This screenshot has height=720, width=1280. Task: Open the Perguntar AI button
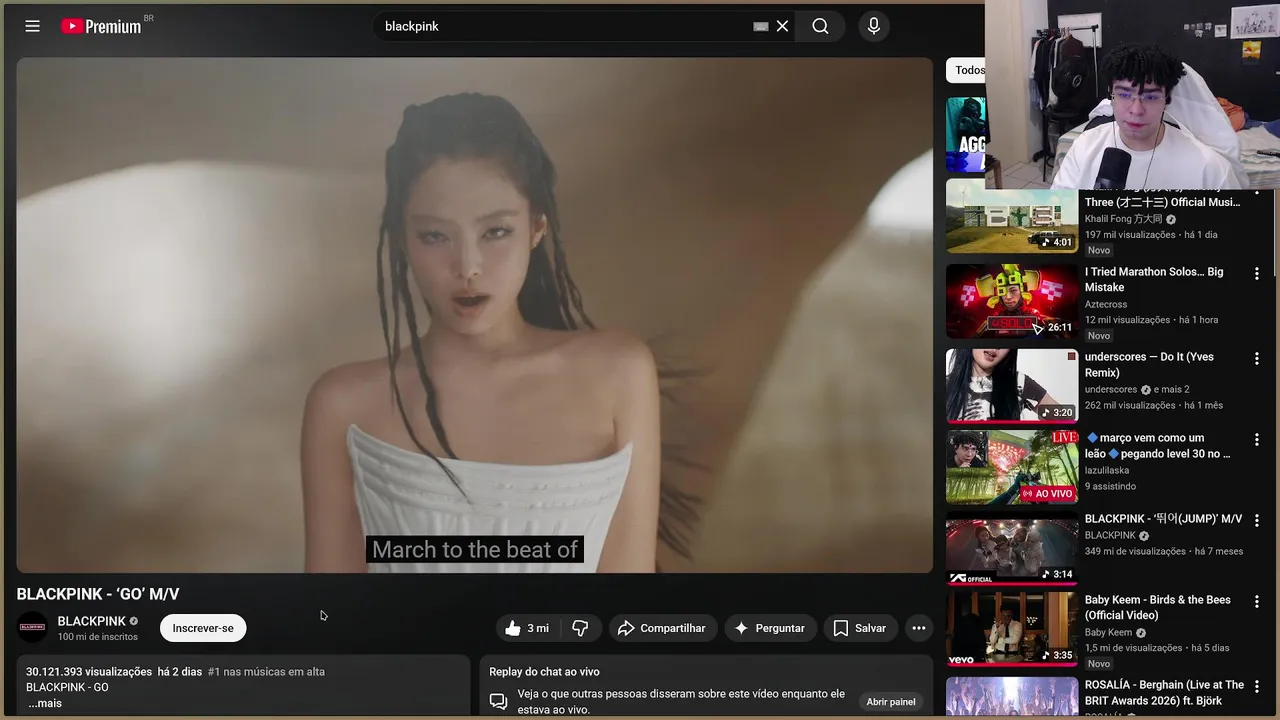(x=769, y=628)
